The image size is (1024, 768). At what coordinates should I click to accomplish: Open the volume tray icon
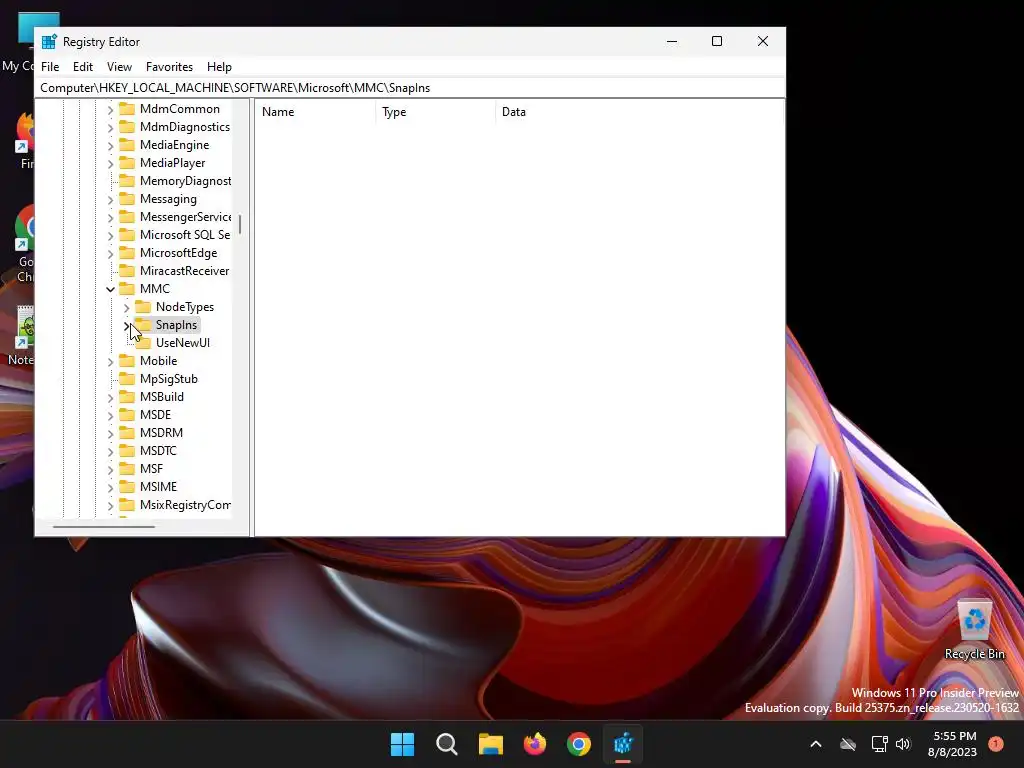(x=903, y=744)
